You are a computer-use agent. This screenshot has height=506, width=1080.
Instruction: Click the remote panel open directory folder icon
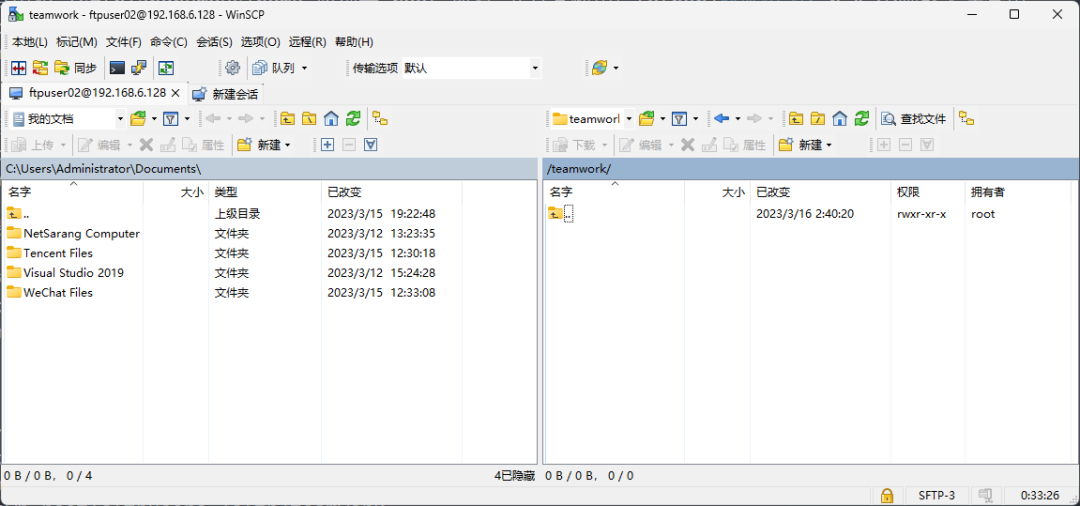647,119
